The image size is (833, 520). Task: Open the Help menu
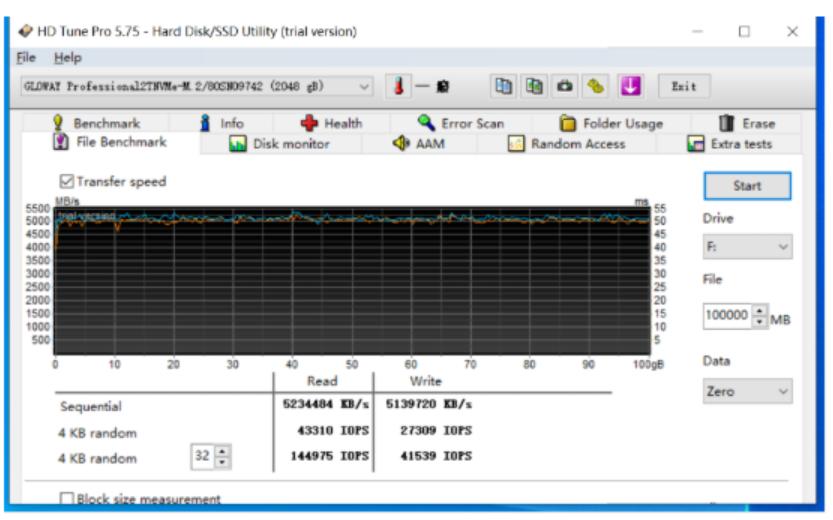(x=68, y=58)
